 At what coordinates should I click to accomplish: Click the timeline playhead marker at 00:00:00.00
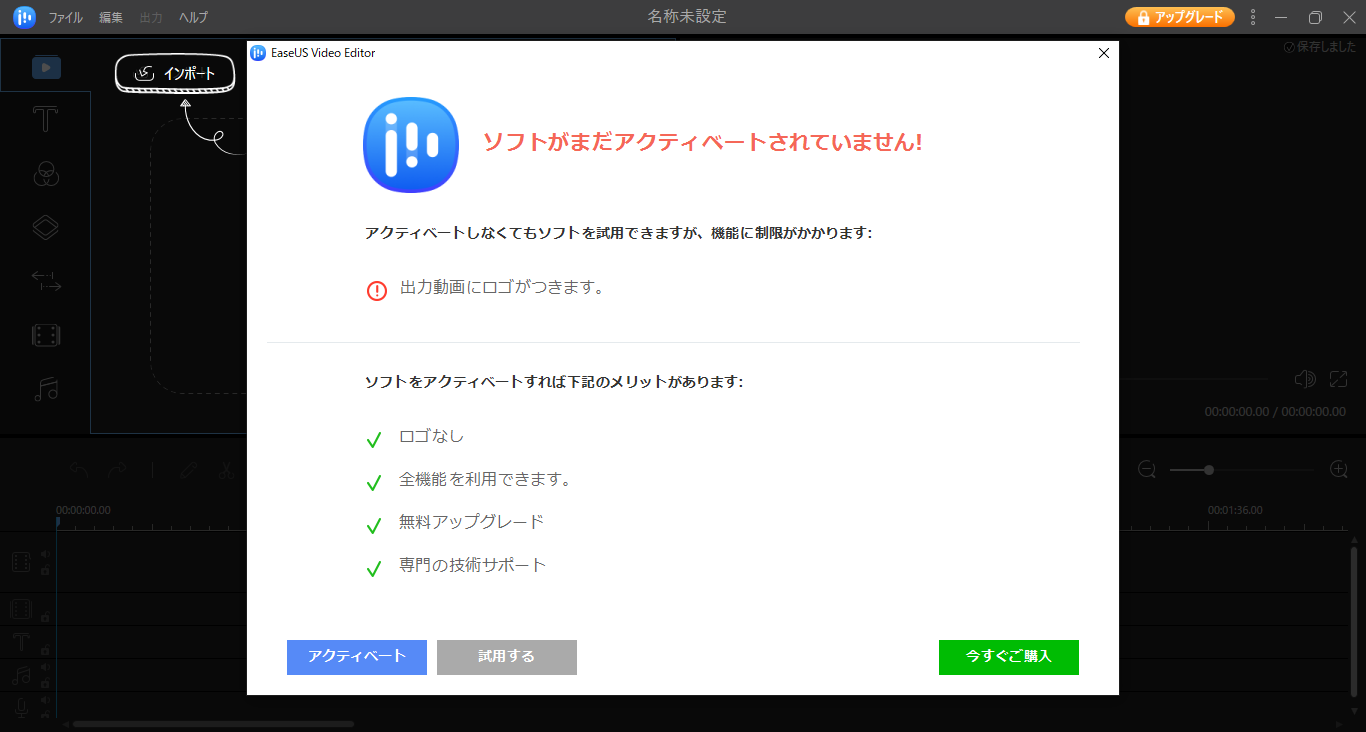click(x=57, y=522)
